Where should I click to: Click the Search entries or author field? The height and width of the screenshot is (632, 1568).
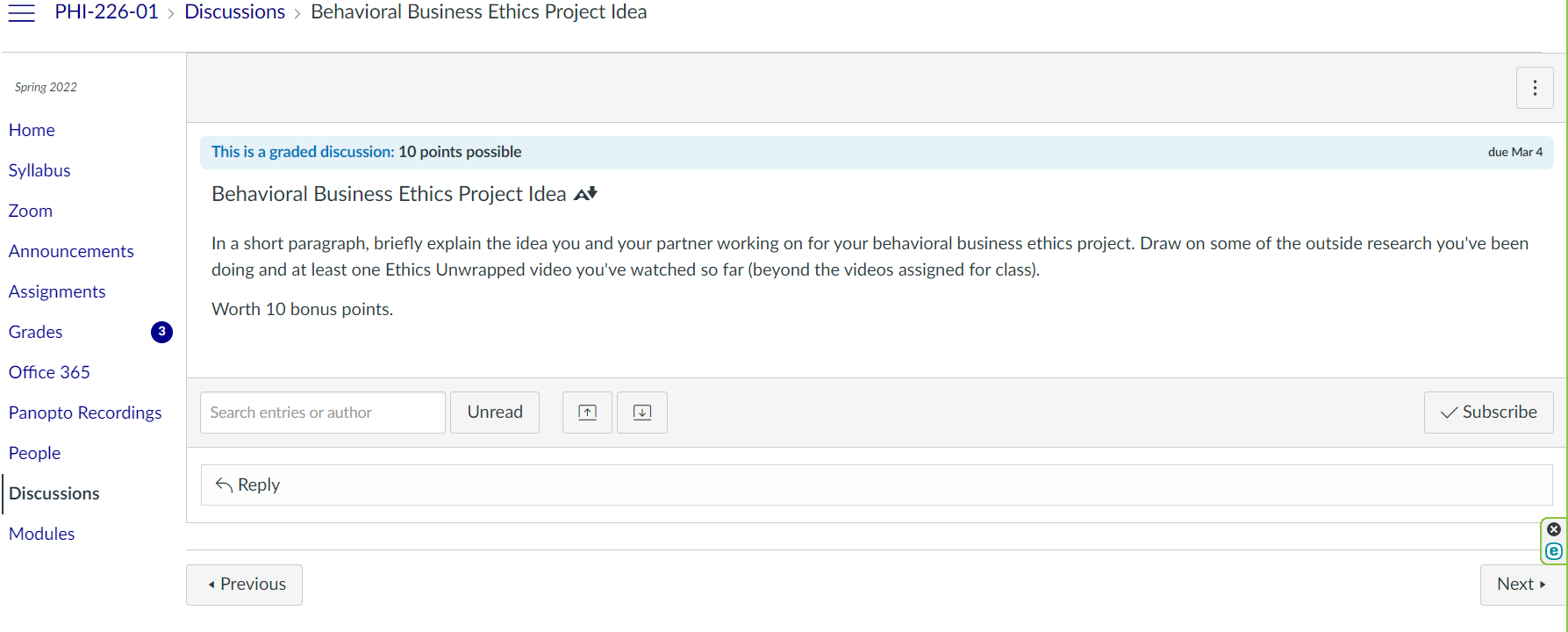point(322,413)
